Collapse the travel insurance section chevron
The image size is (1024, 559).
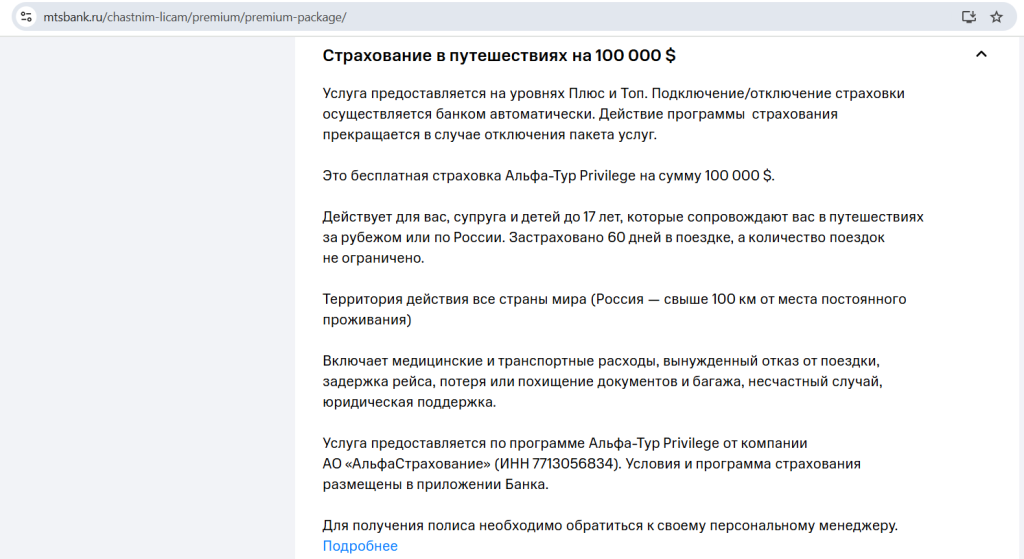(981, 55)
